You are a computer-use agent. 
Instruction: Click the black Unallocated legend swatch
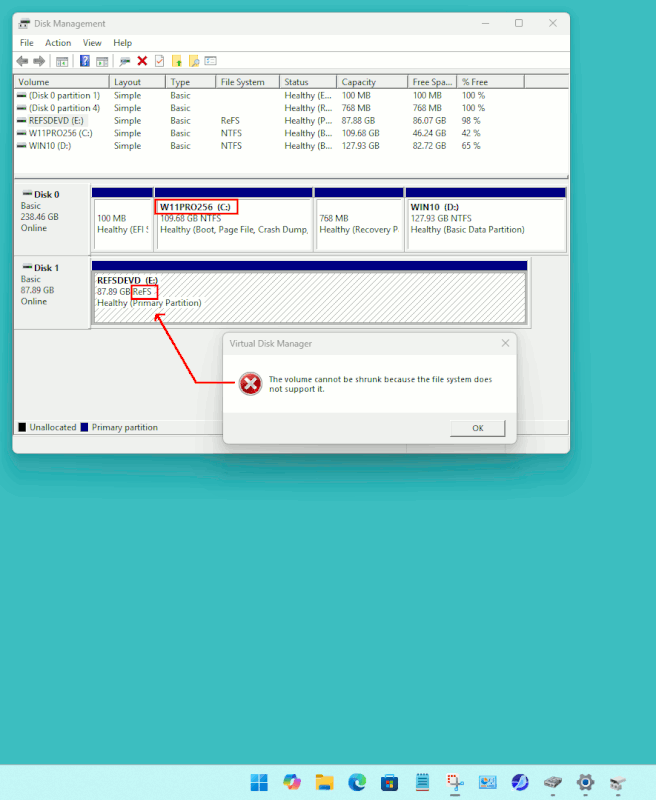click(x=22, y=427)
